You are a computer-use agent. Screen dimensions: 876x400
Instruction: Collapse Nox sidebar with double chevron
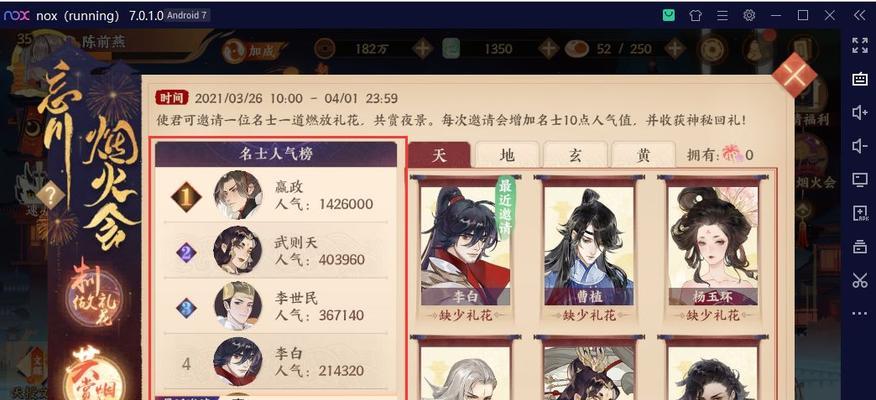859,15
